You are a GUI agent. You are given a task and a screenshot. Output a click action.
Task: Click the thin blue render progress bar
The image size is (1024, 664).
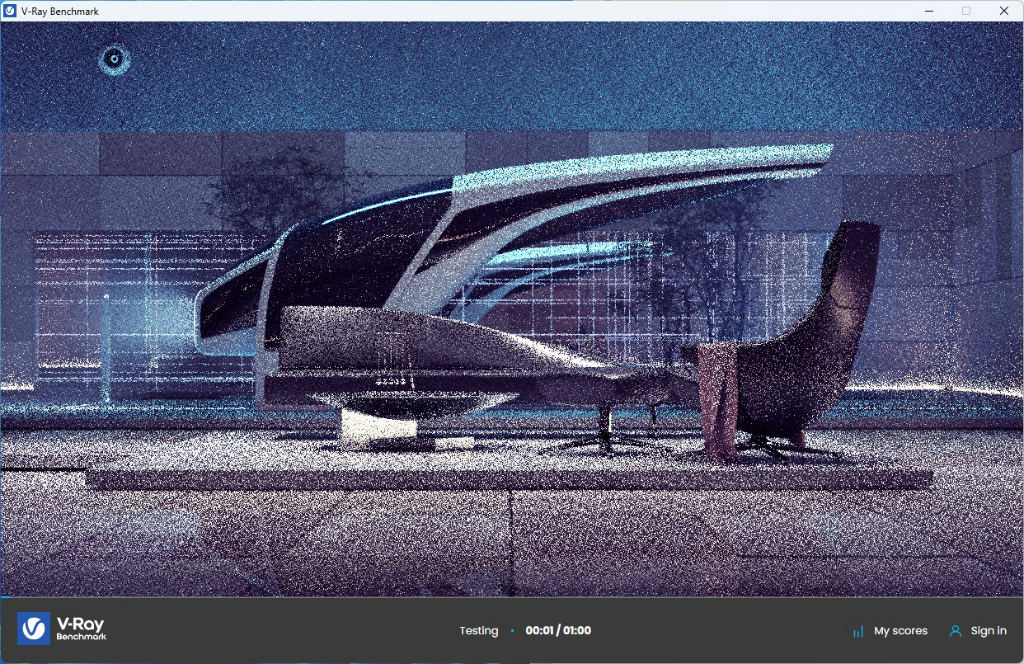(x=6, y=597)
